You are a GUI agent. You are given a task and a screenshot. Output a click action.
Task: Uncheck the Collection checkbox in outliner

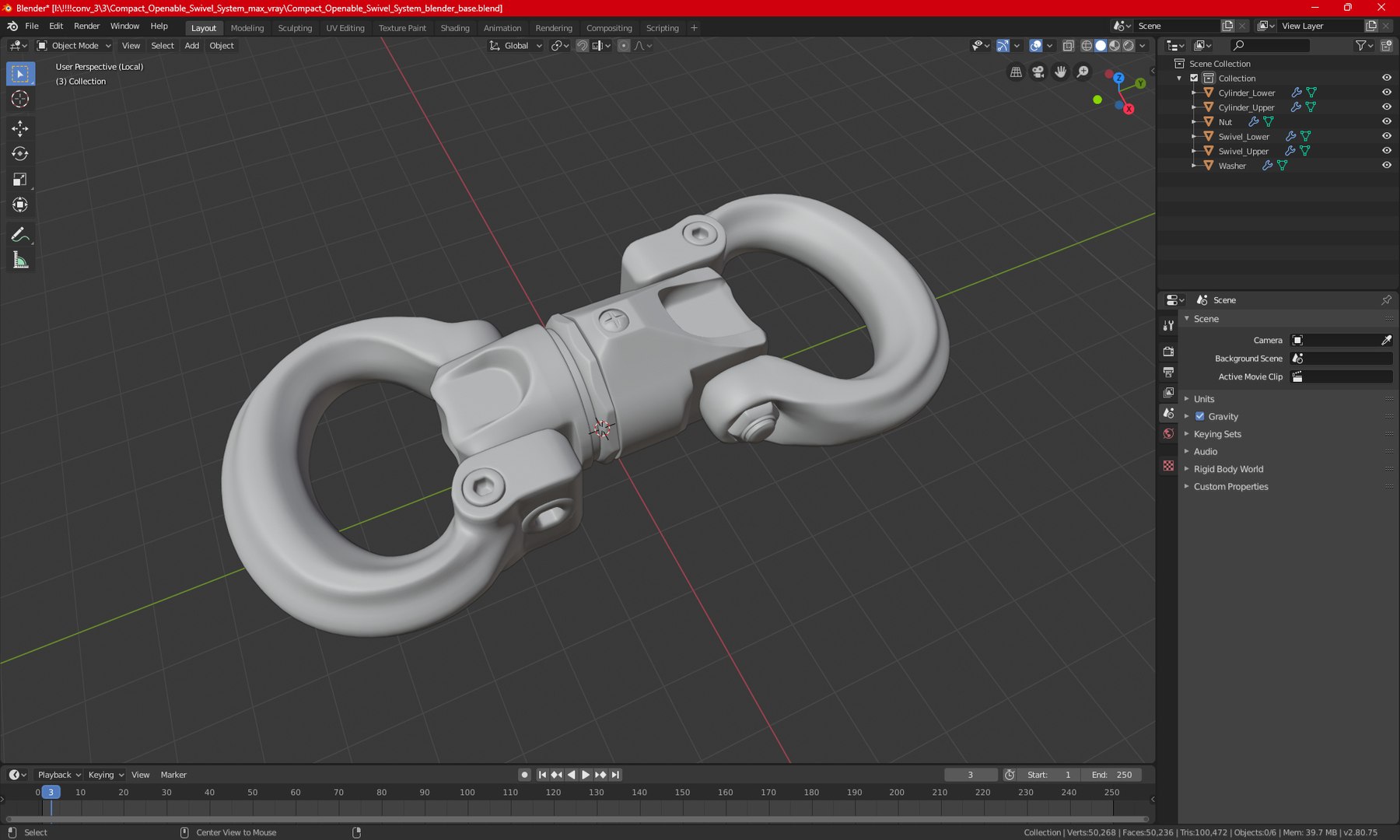click(1194, 78)
